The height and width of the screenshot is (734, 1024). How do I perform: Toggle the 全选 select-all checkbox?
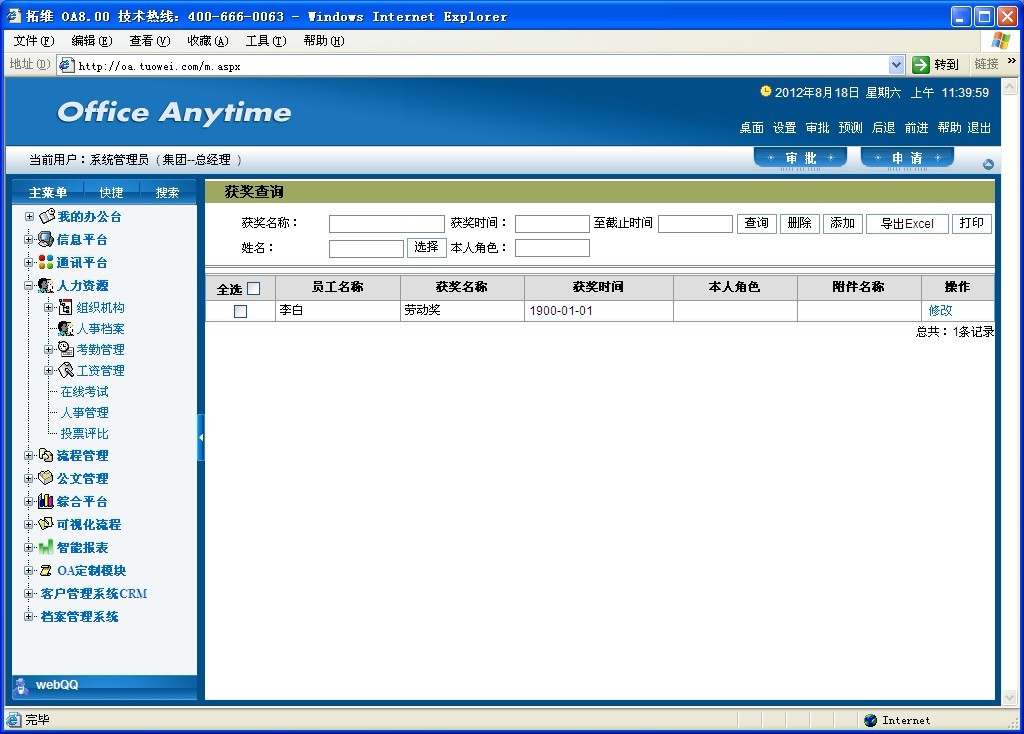coord(253,289)
